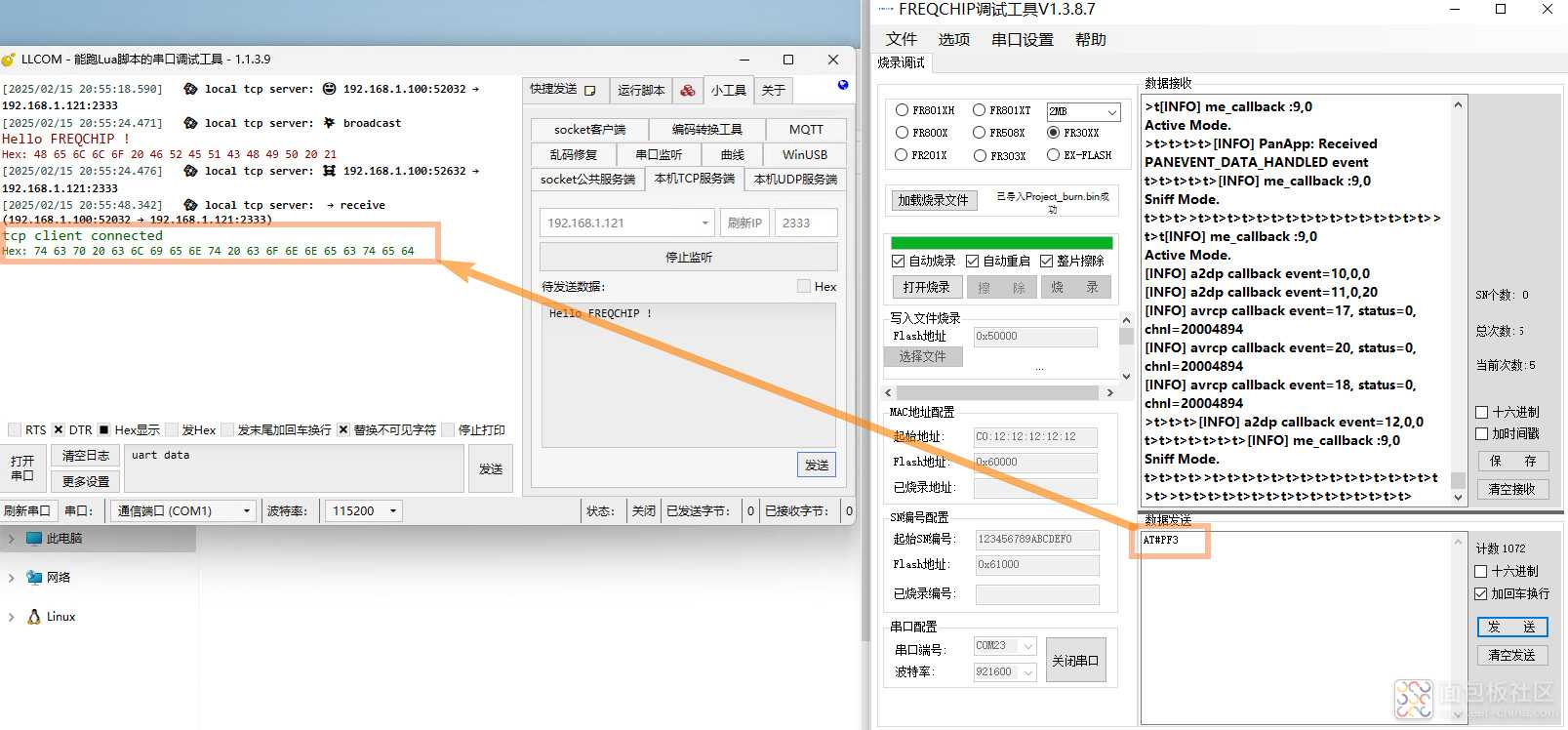Open the WinUSB tab

(x=805, y=154)
